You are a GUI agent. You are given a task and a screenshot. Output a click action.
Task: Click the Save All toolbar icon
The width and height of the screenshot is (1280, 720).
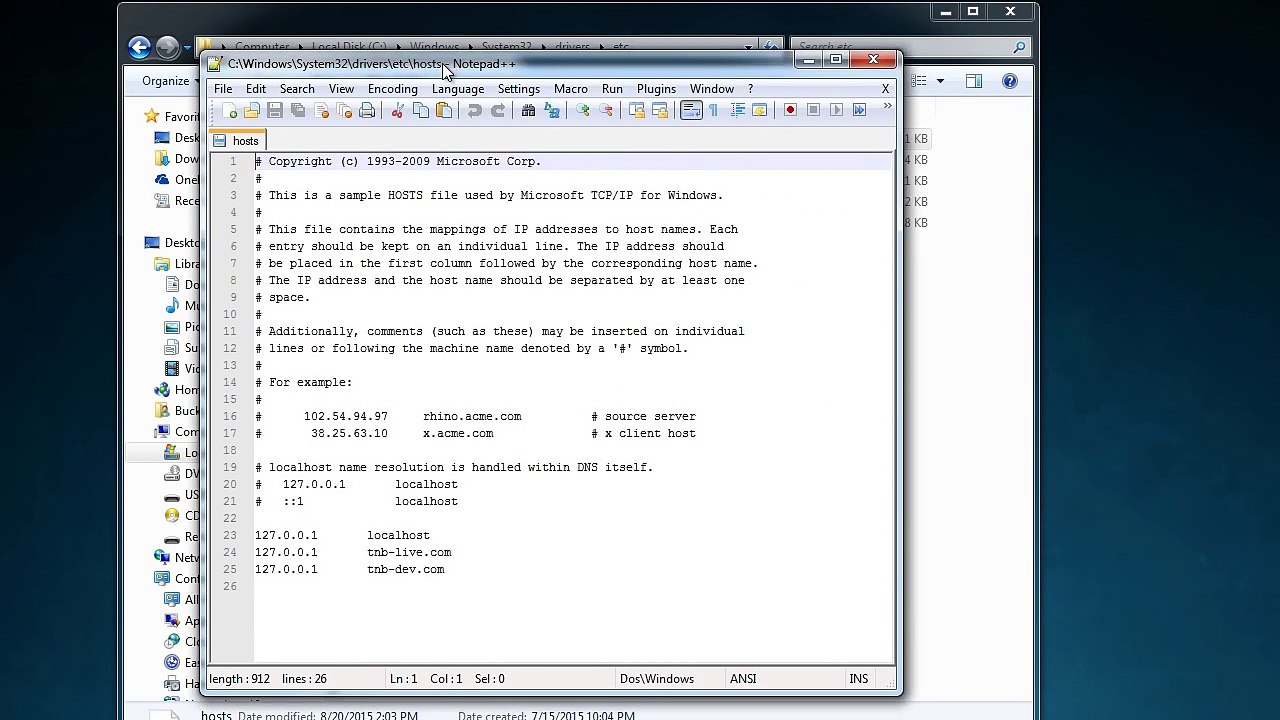(x=298, y=110)
